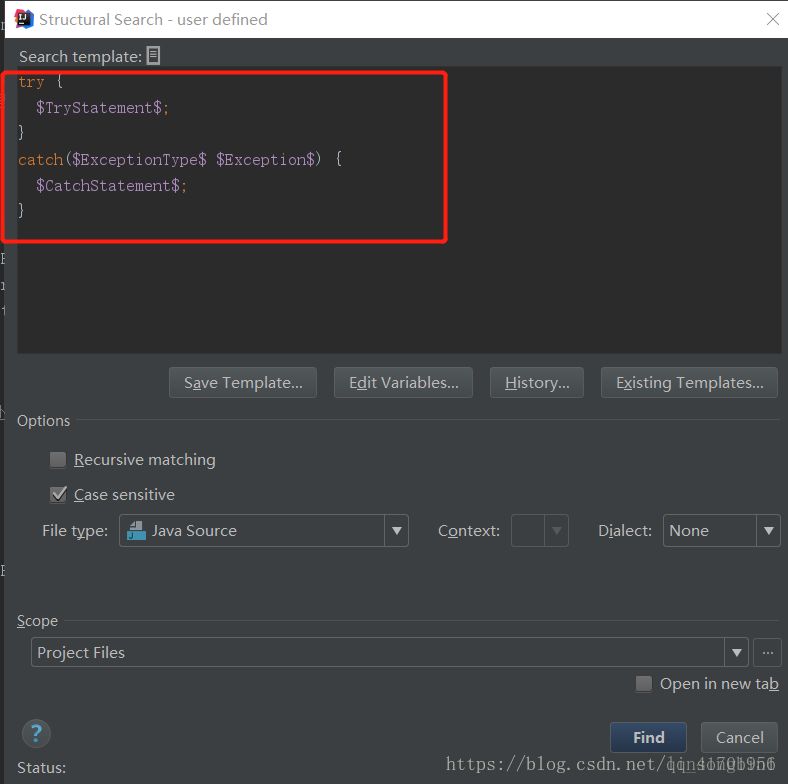The height and width of the screenshot is (784, 788).
Task: Cancel the structural search dialog
Action: [739, 737]
